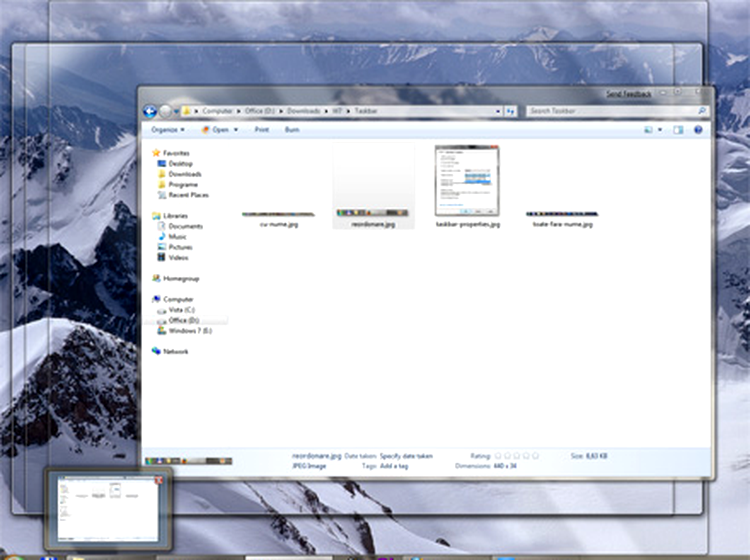
Task: Click the Send Feedback link
Action: coord(629,94)
